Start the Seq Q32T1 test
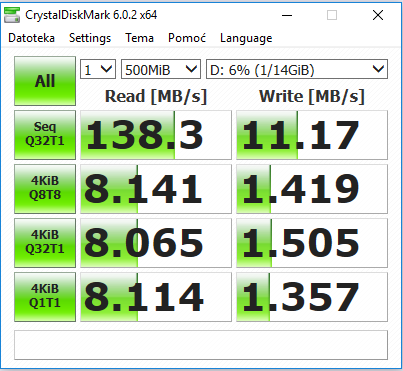403x371 pixels. coord(45,135)
